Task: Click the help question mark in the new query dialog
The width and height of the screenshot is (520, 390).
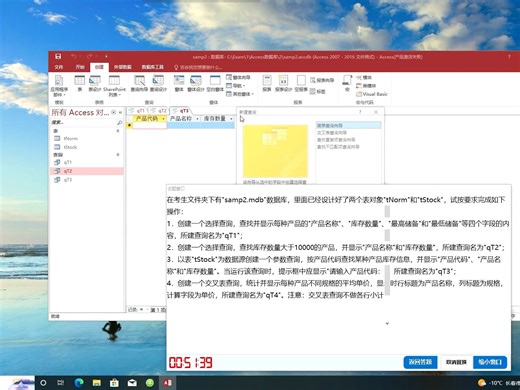Action: tap(360, 112)
